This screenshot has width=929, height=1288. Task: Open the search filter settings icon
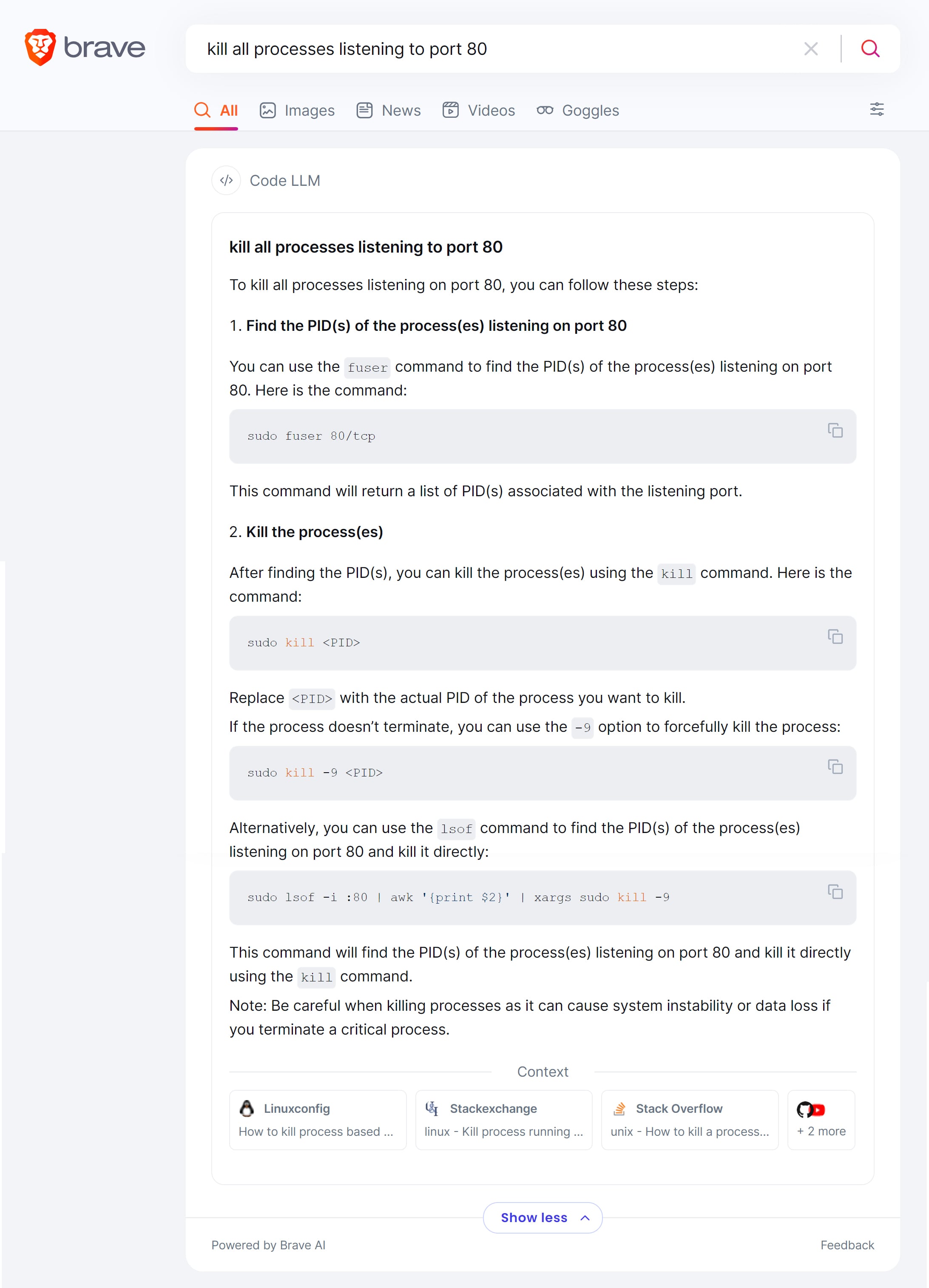[877, 110]
